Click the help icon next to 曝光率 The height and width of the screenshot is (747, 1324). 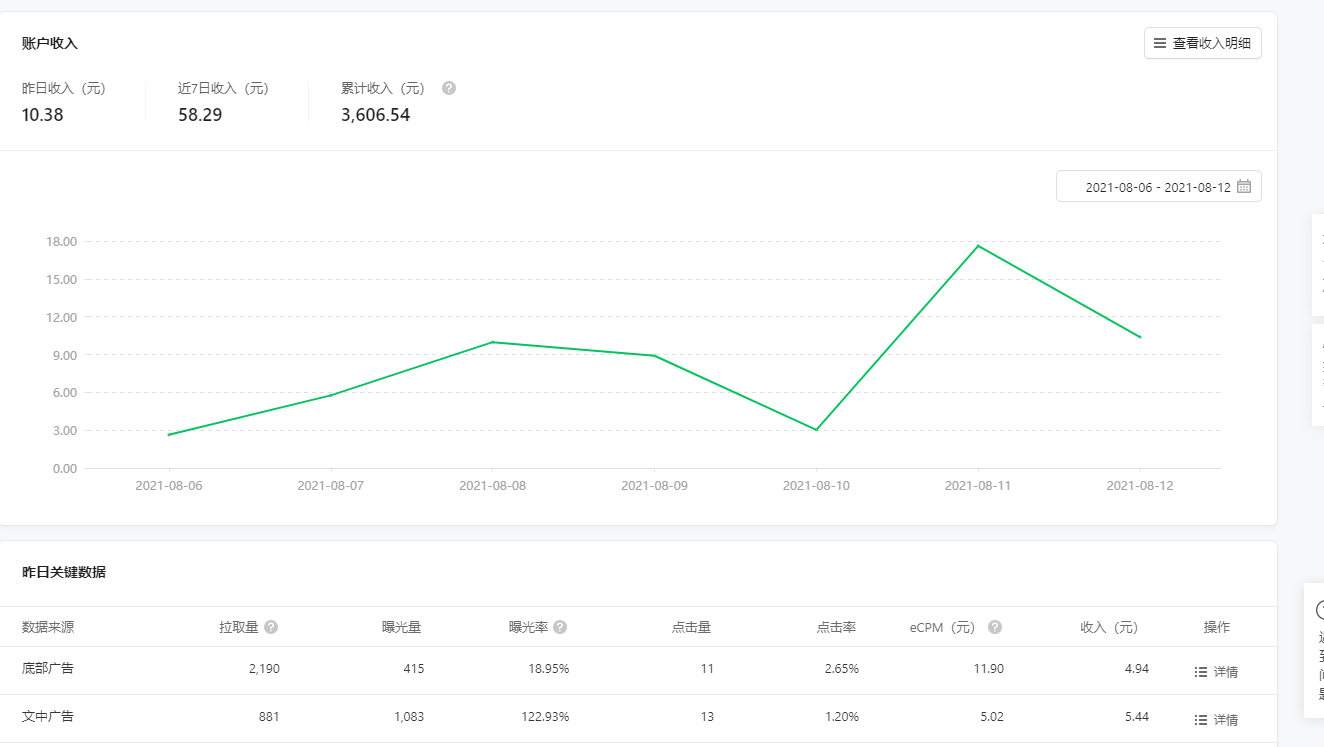(x=560, y=627)
